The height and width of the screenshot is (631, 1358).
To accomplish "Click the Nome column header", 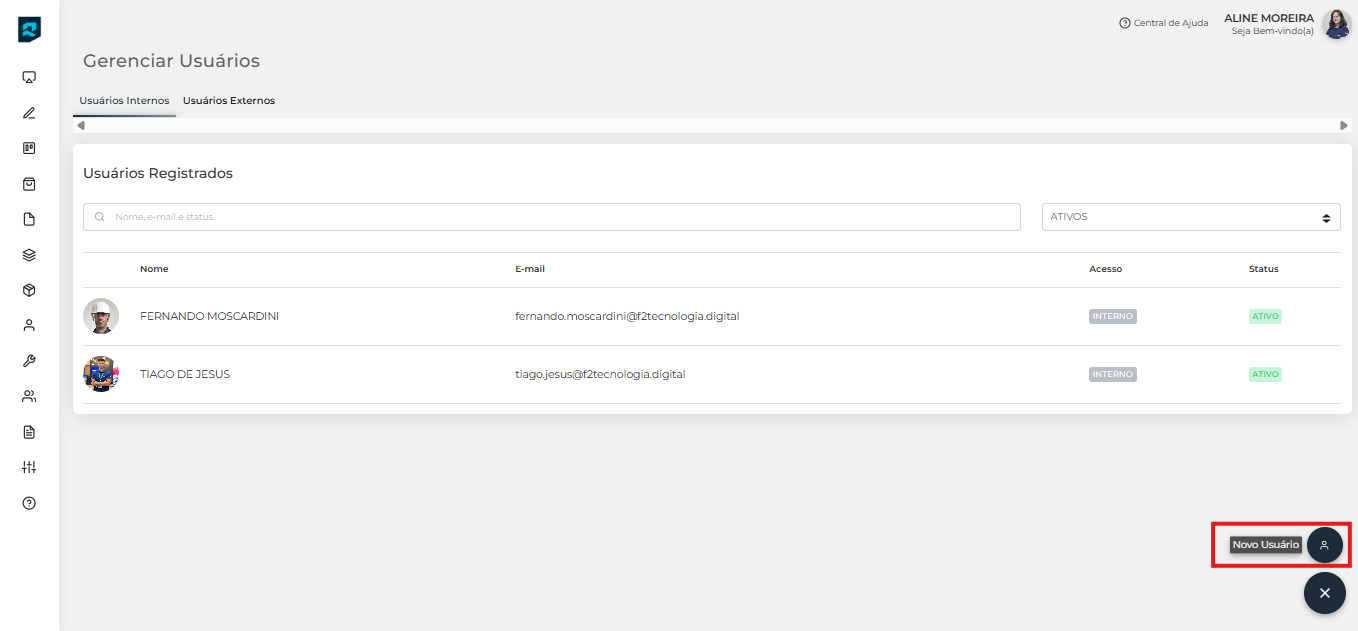I will pyautogui.click(x=154, y=269).
